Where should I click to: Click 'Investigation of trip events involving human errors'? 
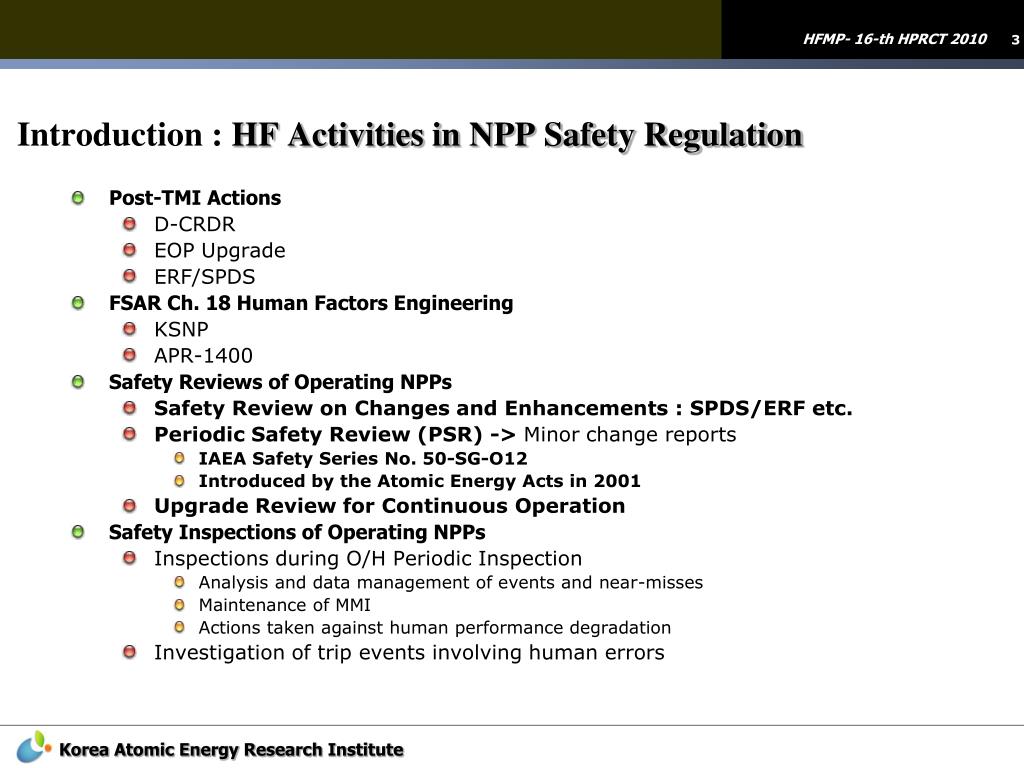[x=409, y=652]
